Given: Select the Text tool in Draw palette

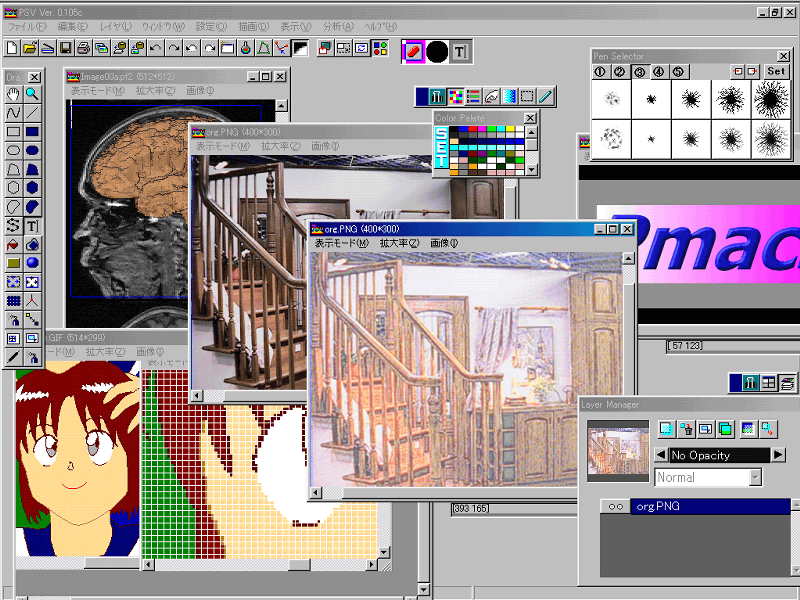Looking at the screenshot, I should pyautogui.click(x=32, y=226).
